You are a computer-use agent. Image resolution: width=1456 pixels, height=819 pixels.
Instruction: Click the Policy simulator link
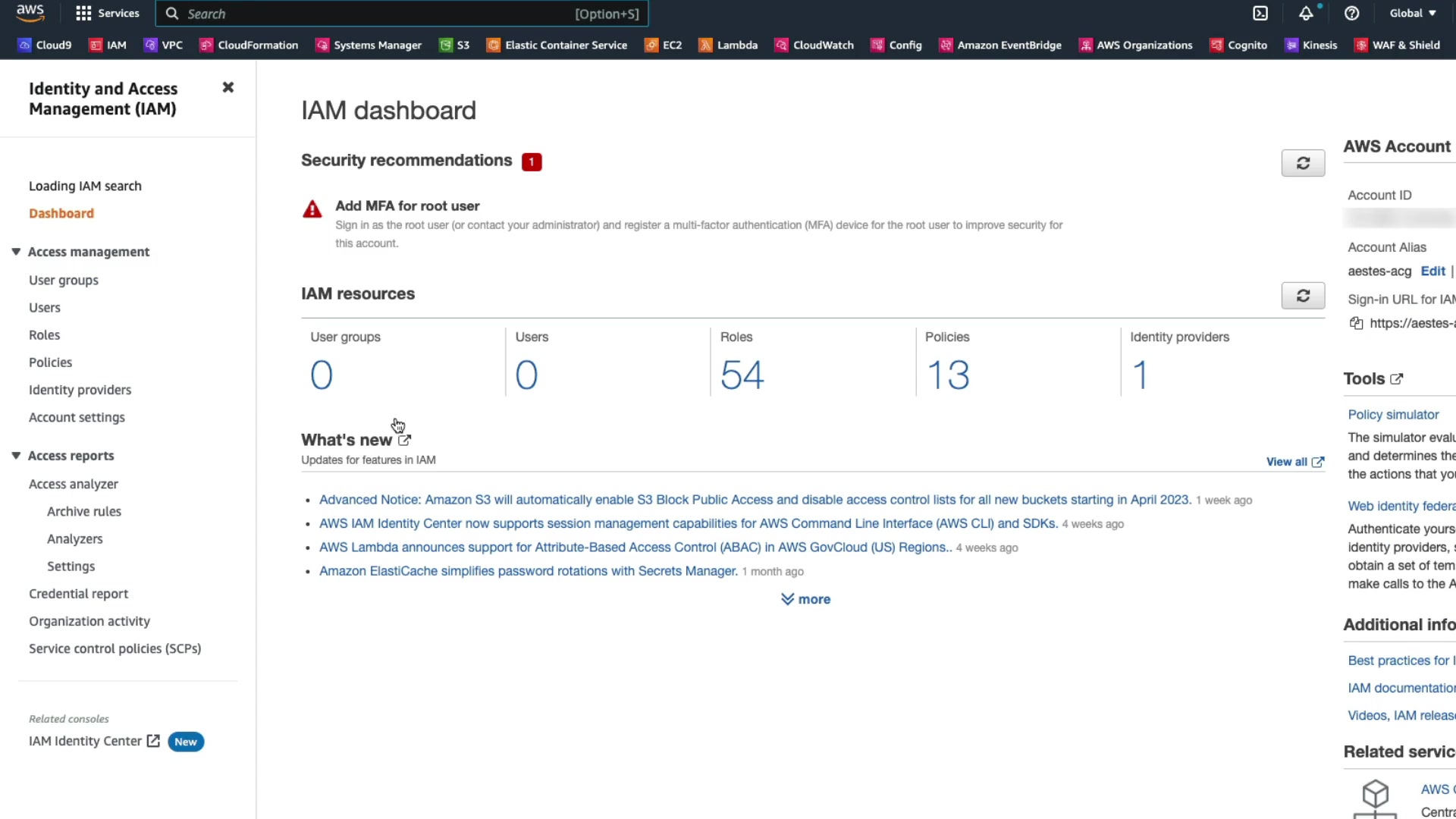[1393, 415]
